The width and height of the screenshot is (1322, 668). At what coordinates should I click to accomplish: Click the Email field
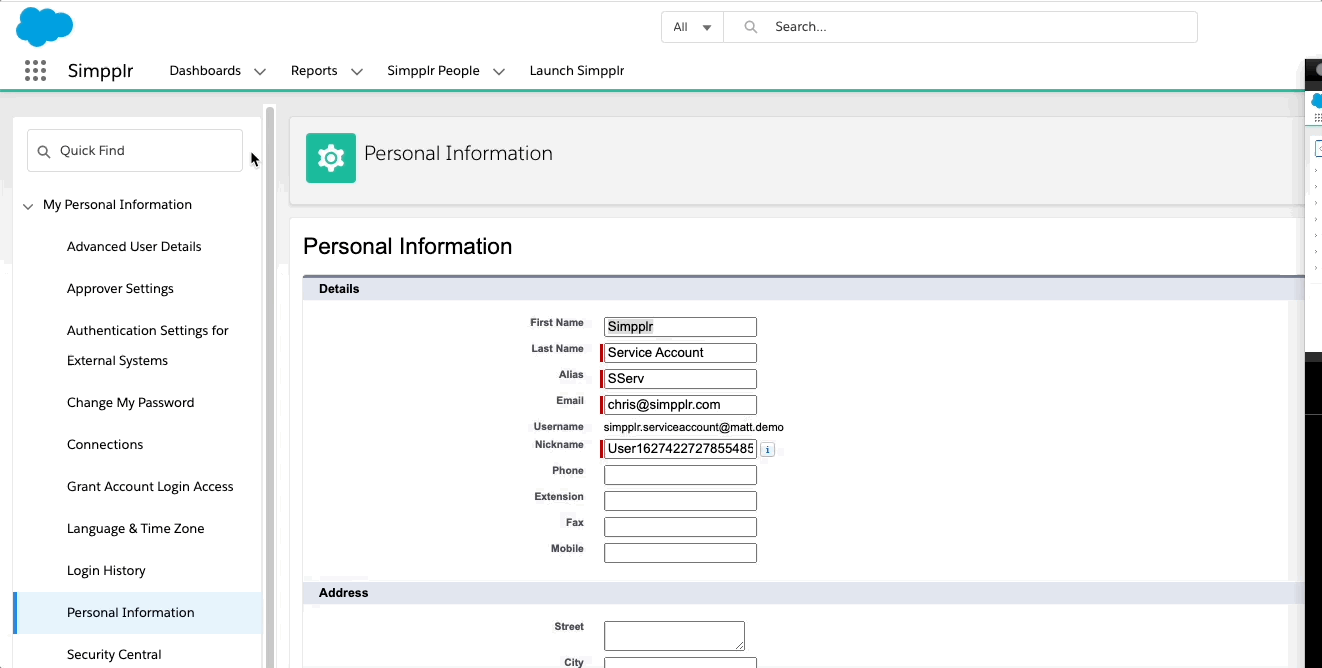(x=680, y=405)
